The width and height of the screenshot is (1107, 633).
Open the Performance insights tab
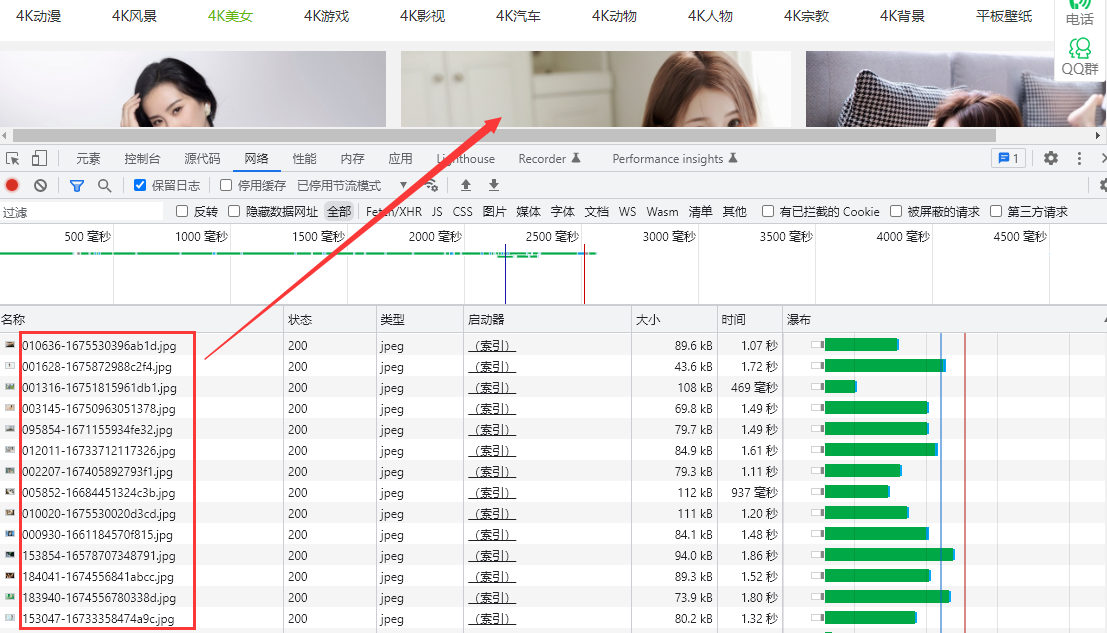[674, 159]
